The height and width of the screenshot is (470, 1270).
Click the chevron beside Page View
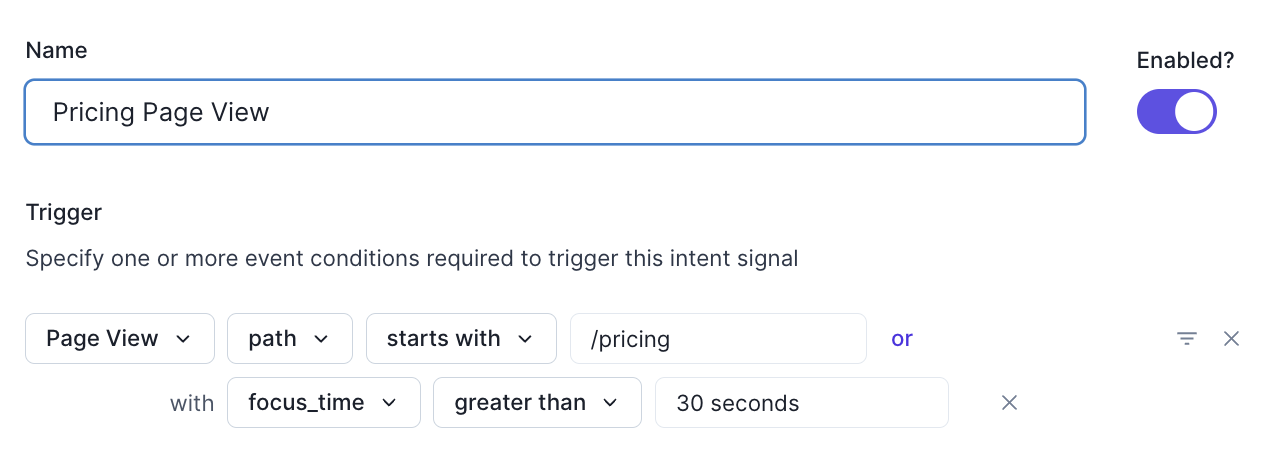coord(183,339)
